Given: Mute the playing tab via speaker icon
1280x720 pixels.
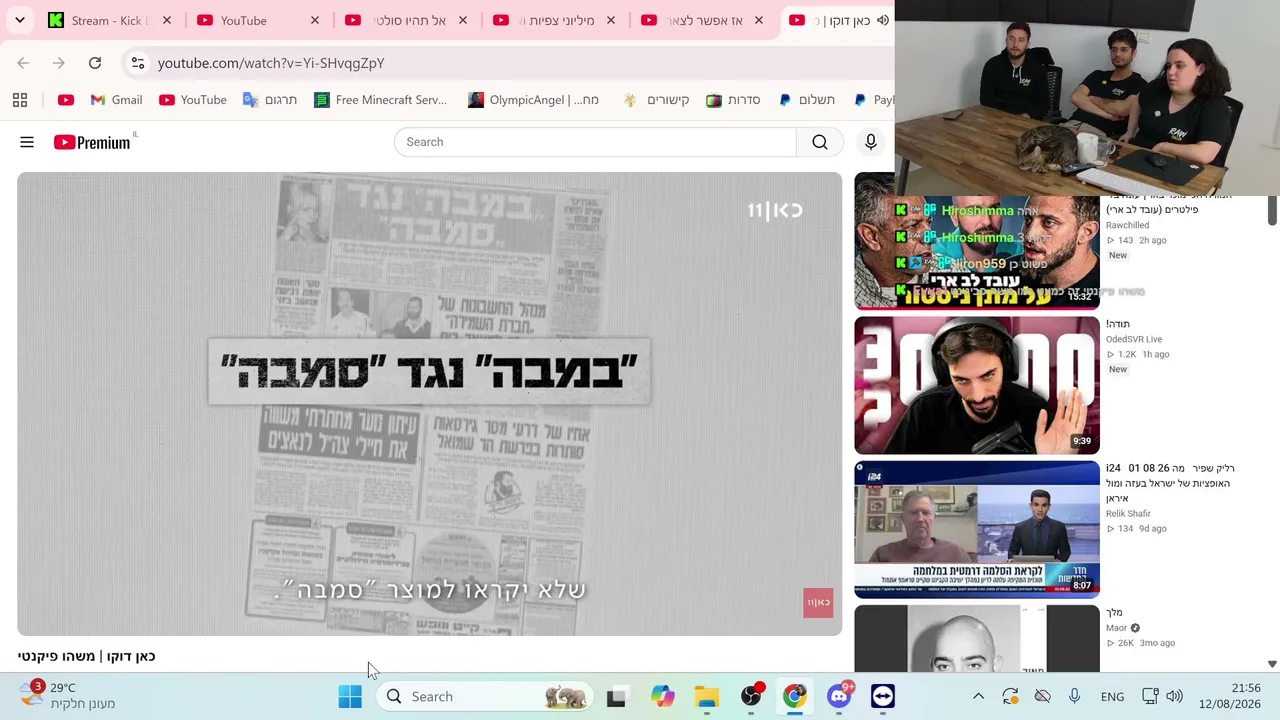Looking at the screenshot, I should click(883, 20).
